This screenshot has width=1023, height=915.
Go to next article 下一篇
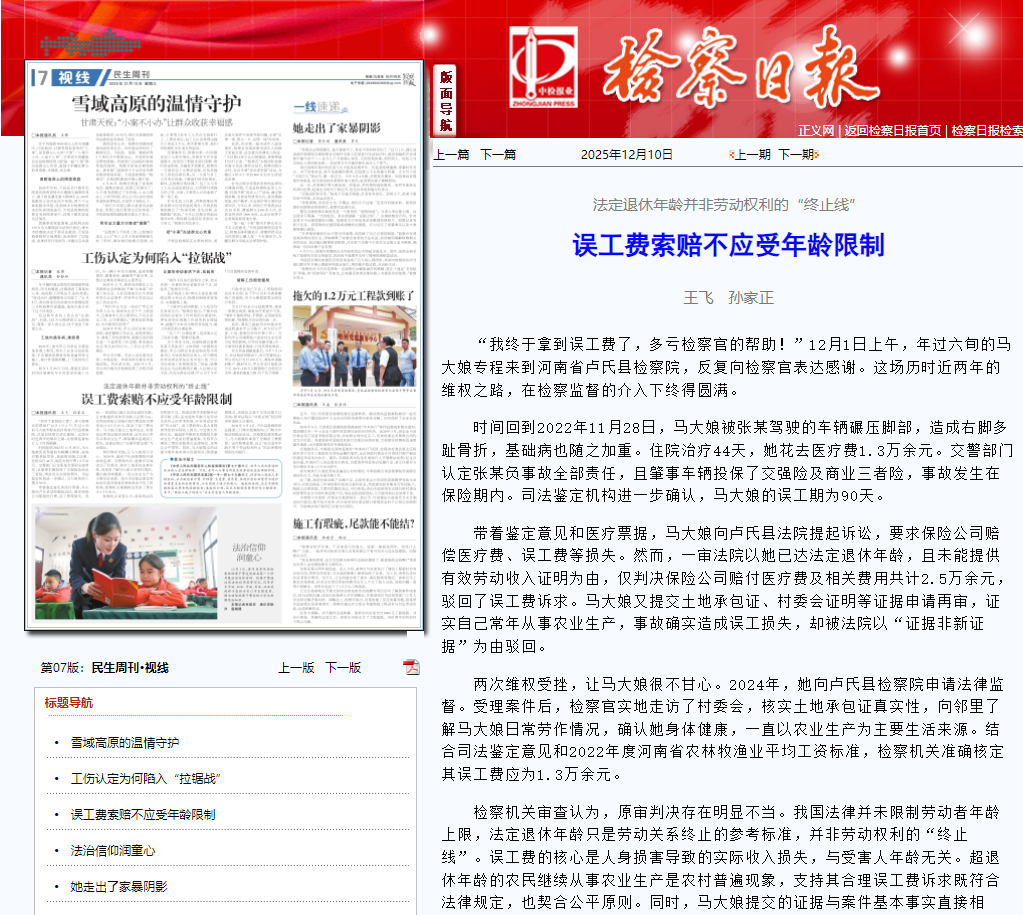coord(498,154)
